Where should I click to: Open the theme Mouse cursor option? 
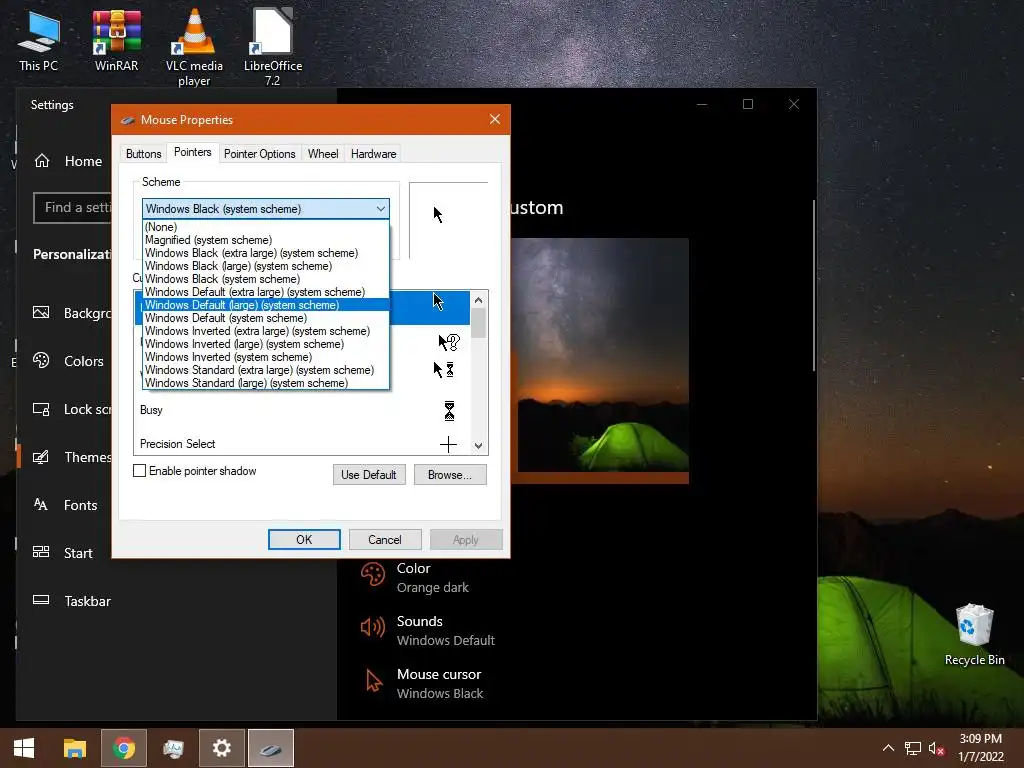click(x=422, y=683)
